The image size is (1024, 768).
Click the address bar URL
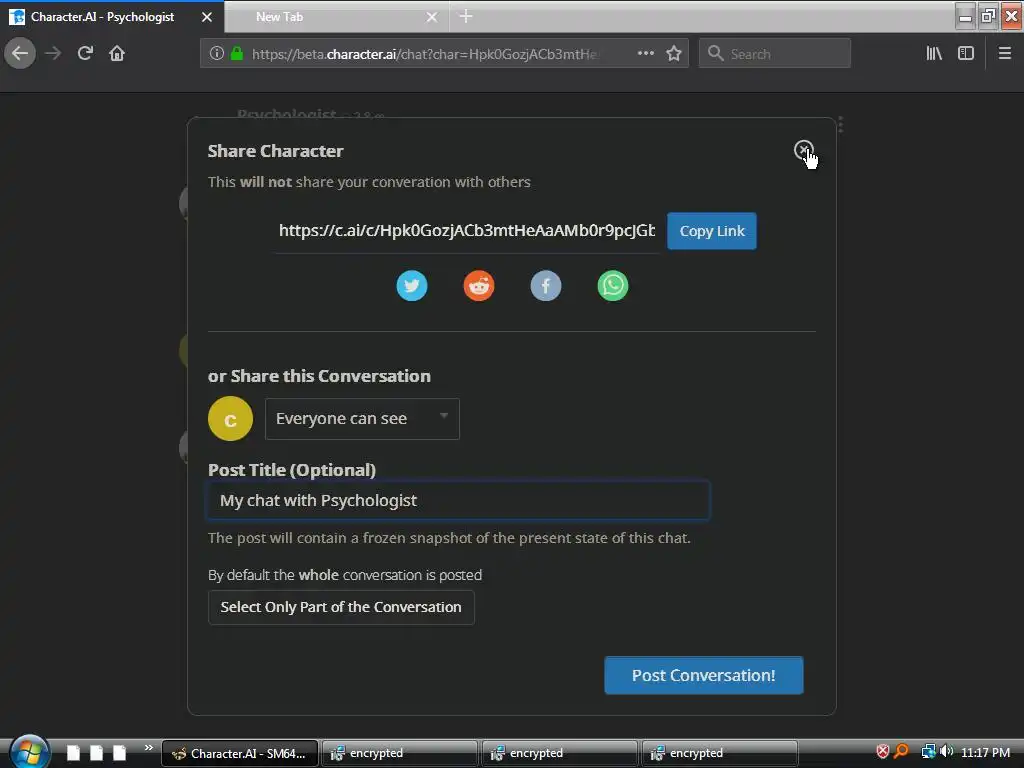tap(424, 54)
